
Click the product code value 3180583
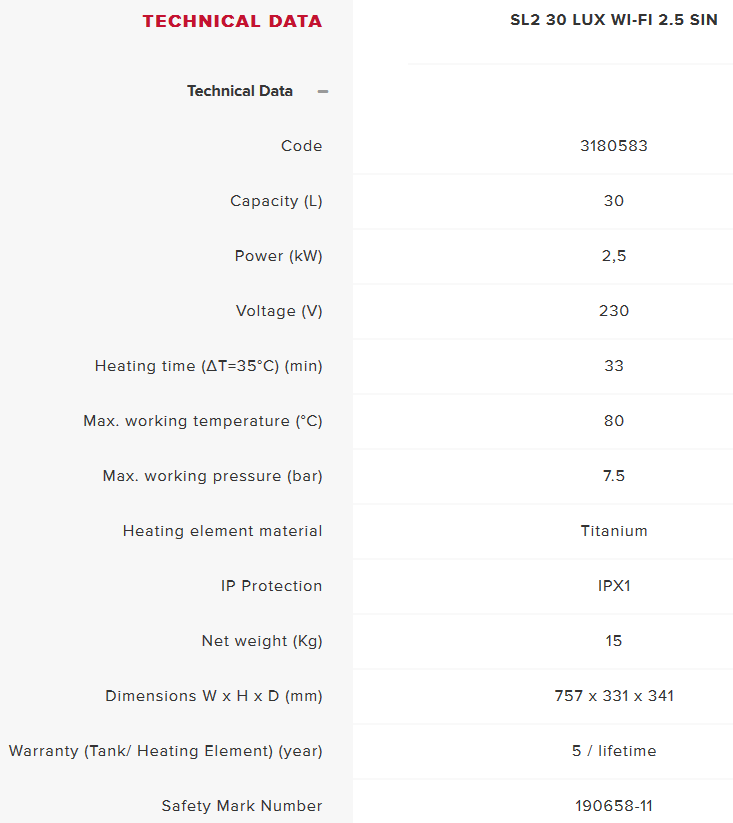pos(614,146)
